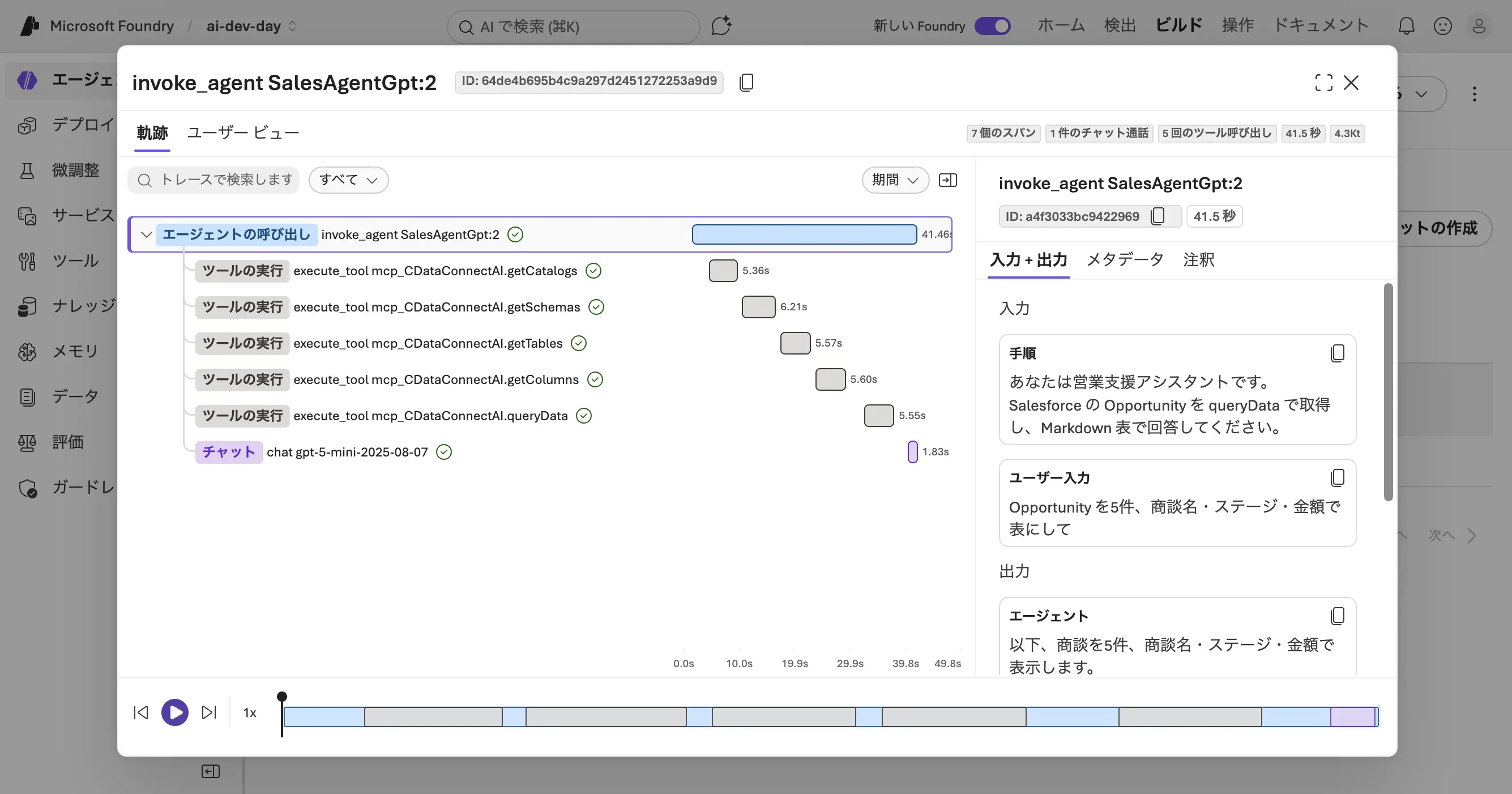Go to 検出 in top navigation
The width and height of the screenshot is (1512, 794).
coord(1120,25)
